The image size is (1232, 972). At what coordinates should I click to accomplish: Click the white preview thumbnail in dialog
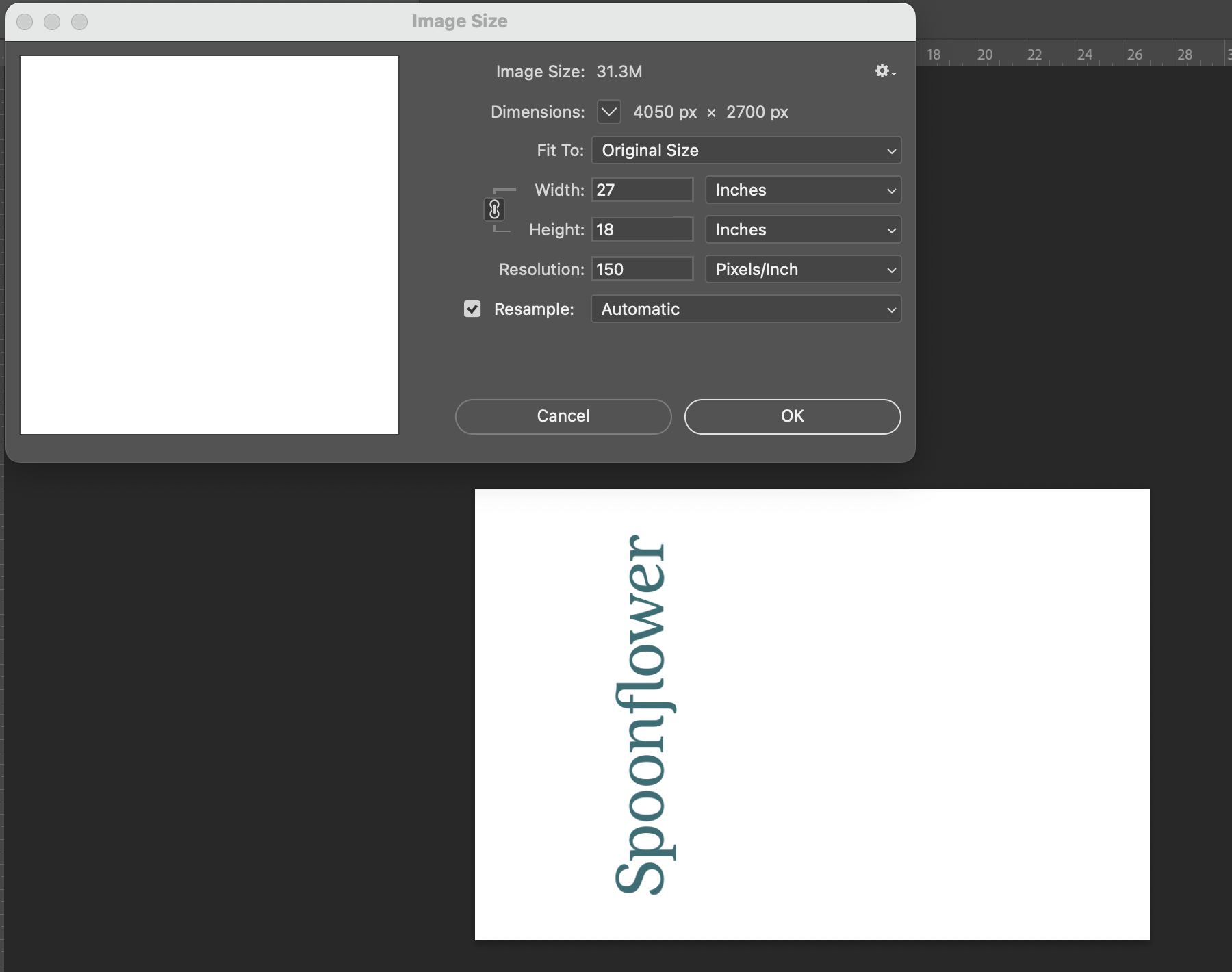point(209,245)
